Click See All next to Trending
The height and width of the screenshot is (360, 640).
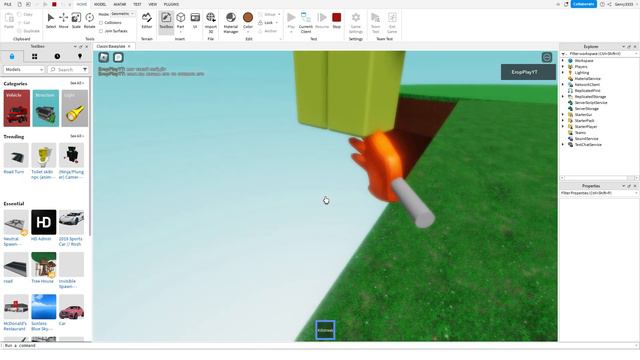(x=77, y=136)
